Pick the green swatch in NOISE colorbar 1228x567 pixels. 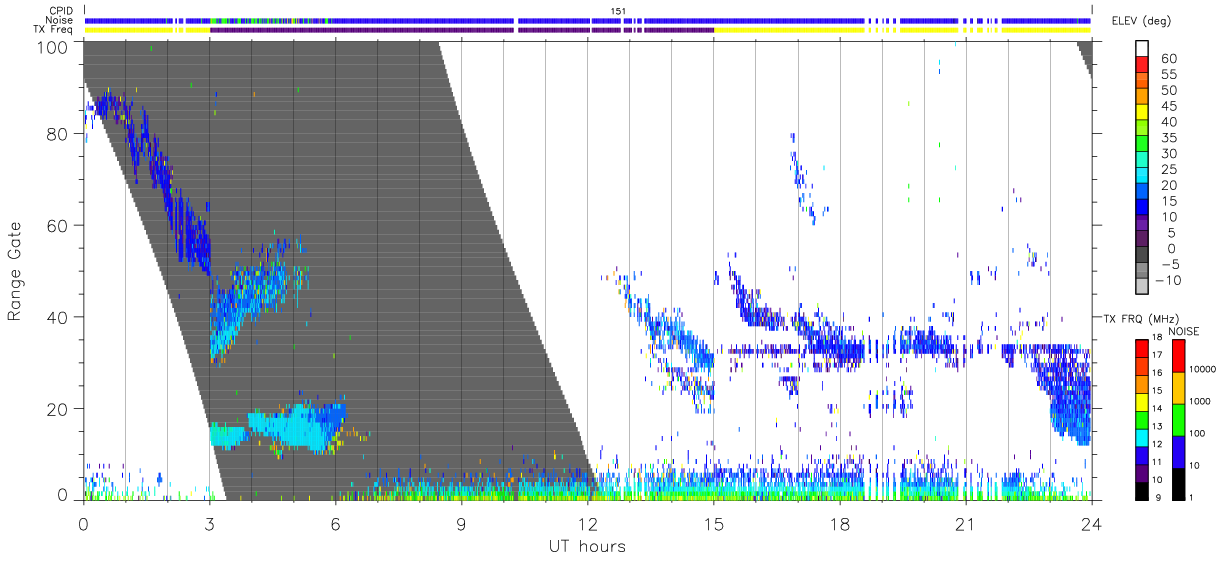(x=1178, y=419)
